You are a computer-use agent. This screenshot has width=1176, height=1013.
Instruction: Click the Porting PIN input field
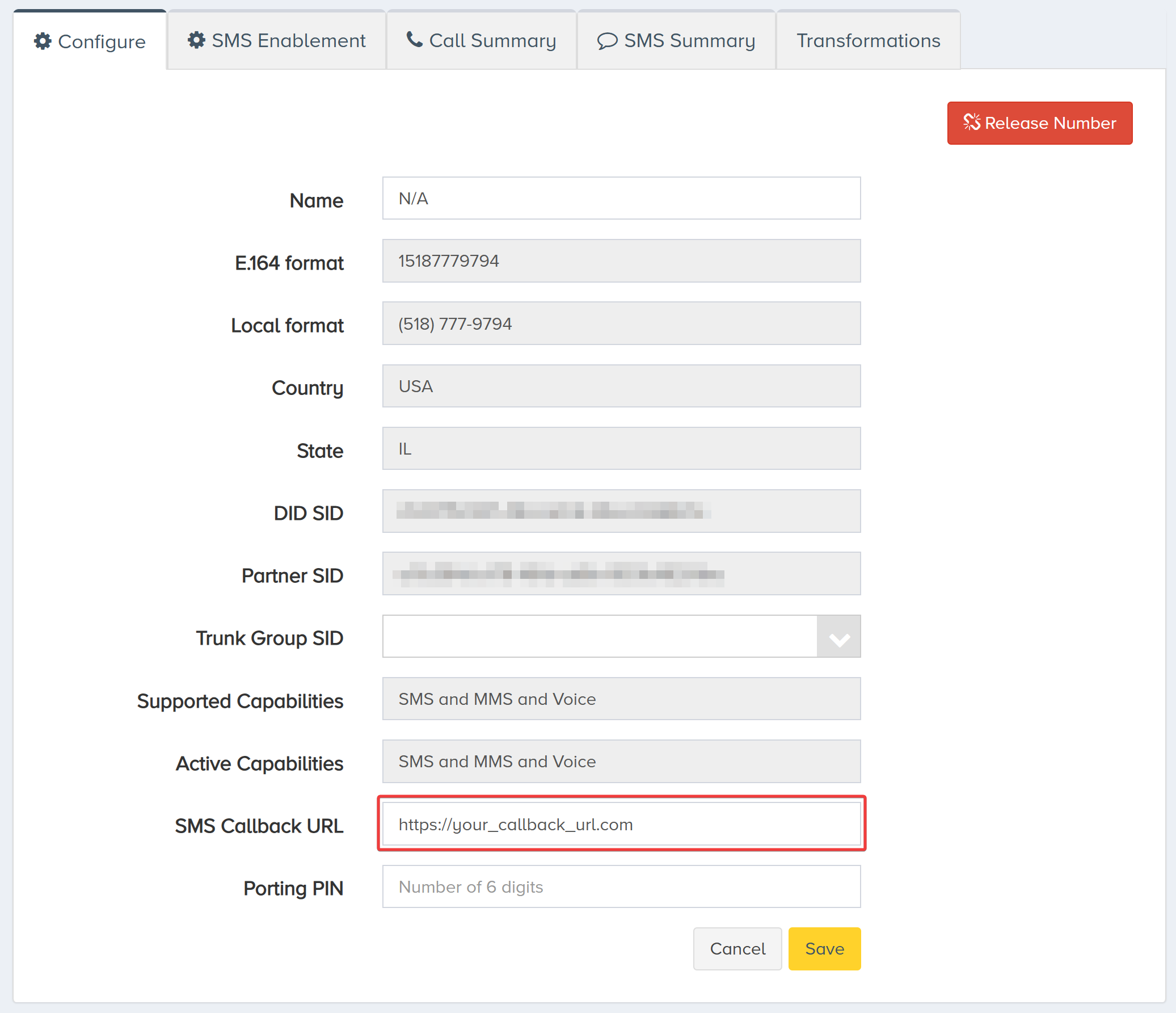[621, 886]
